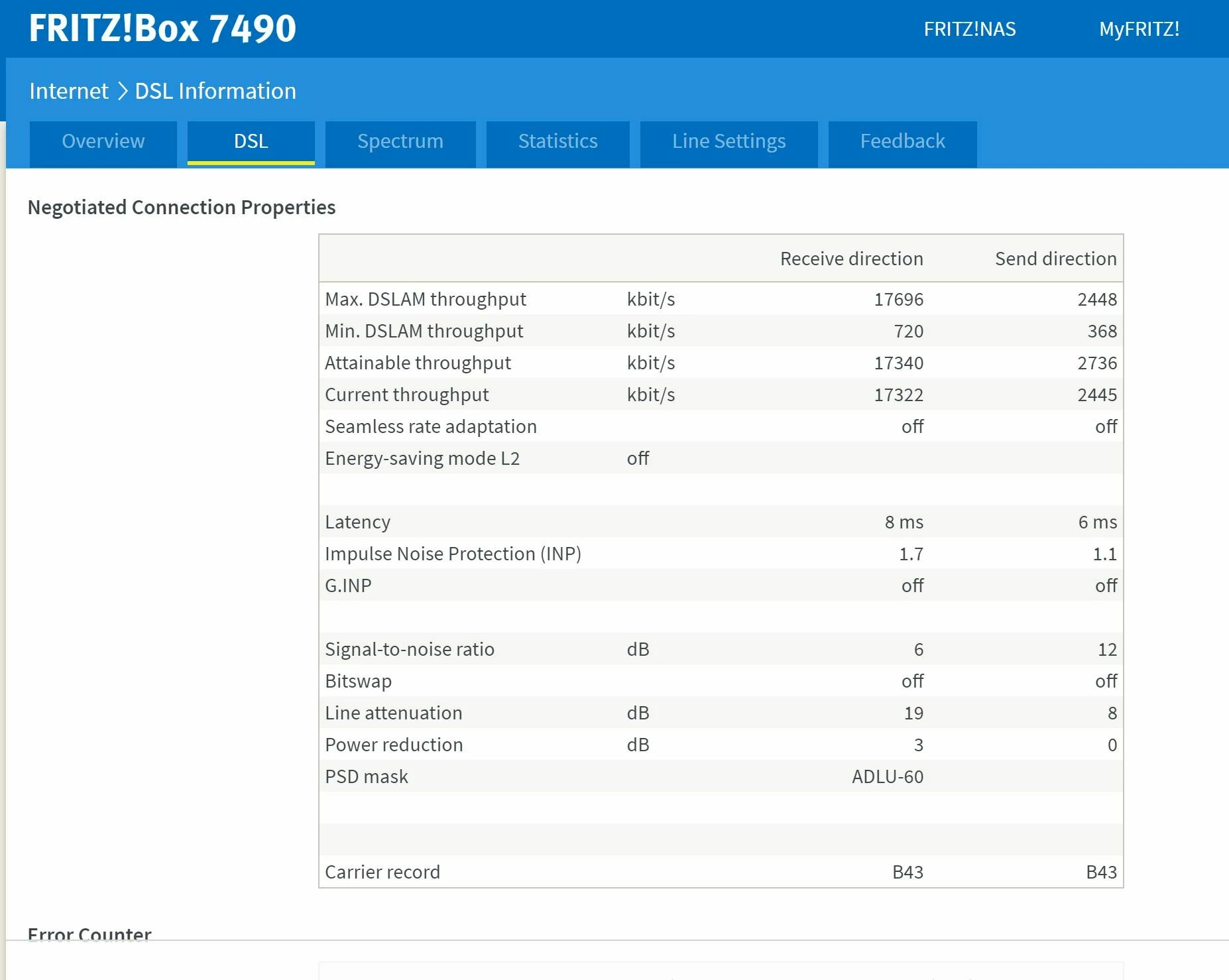The height and width of the screenshot is (980, 1229).
Task: Select Min. DSLAM send value 368
Action: (x=1102, y=331)
